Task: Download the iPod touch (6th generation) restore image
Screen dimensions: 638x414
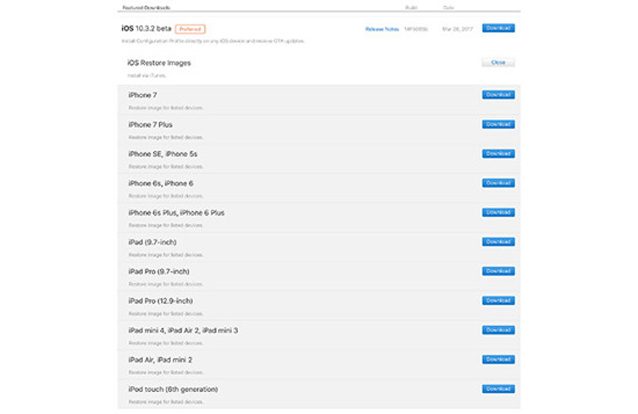Action: 498,389
